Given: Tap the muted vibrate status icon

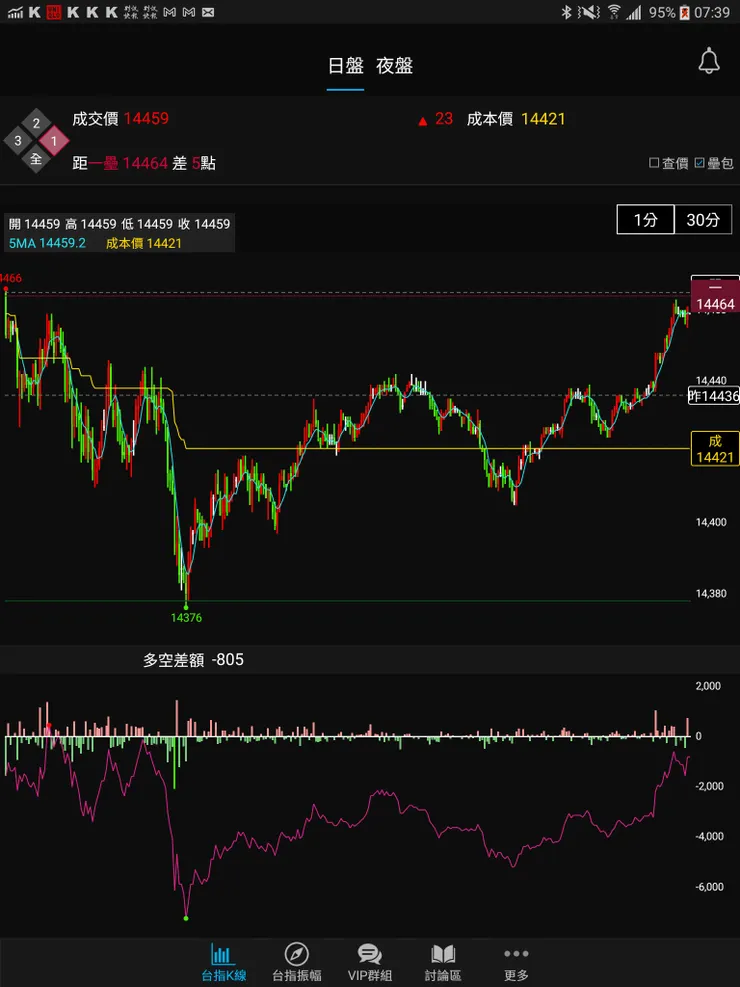Looking at the screenshot, I should 590,12.
